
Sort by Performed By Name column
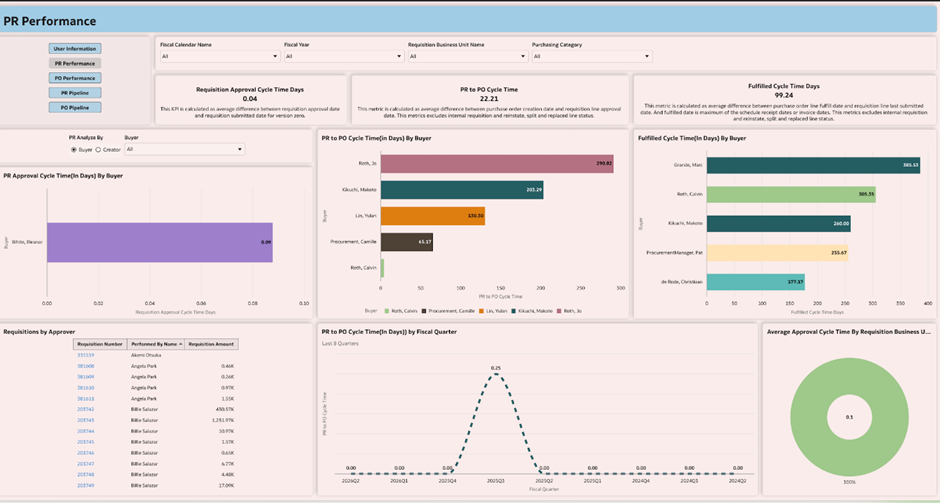tap(155, 344)
